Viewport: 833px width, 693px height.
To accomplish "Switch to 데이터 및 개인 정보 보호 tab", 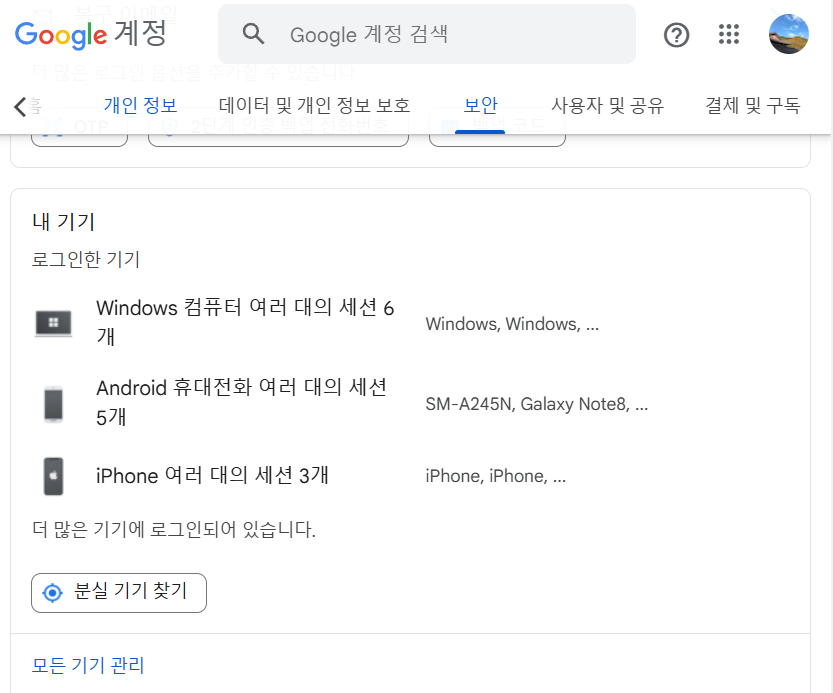I will click(x=314, y=105).
